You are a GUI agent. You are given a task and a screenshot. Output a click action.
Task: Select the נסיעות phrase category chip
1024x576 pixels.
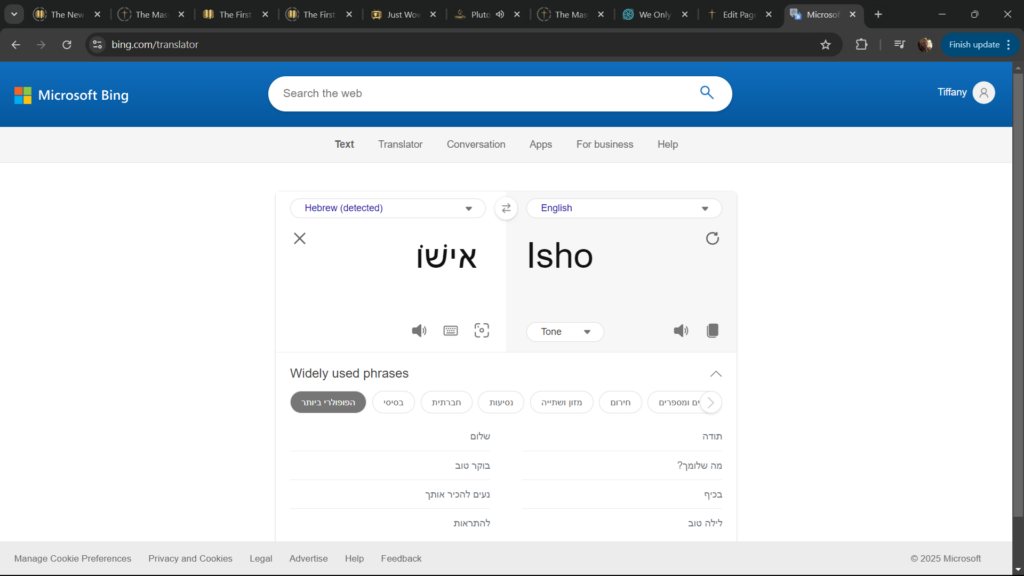[501, 403]
